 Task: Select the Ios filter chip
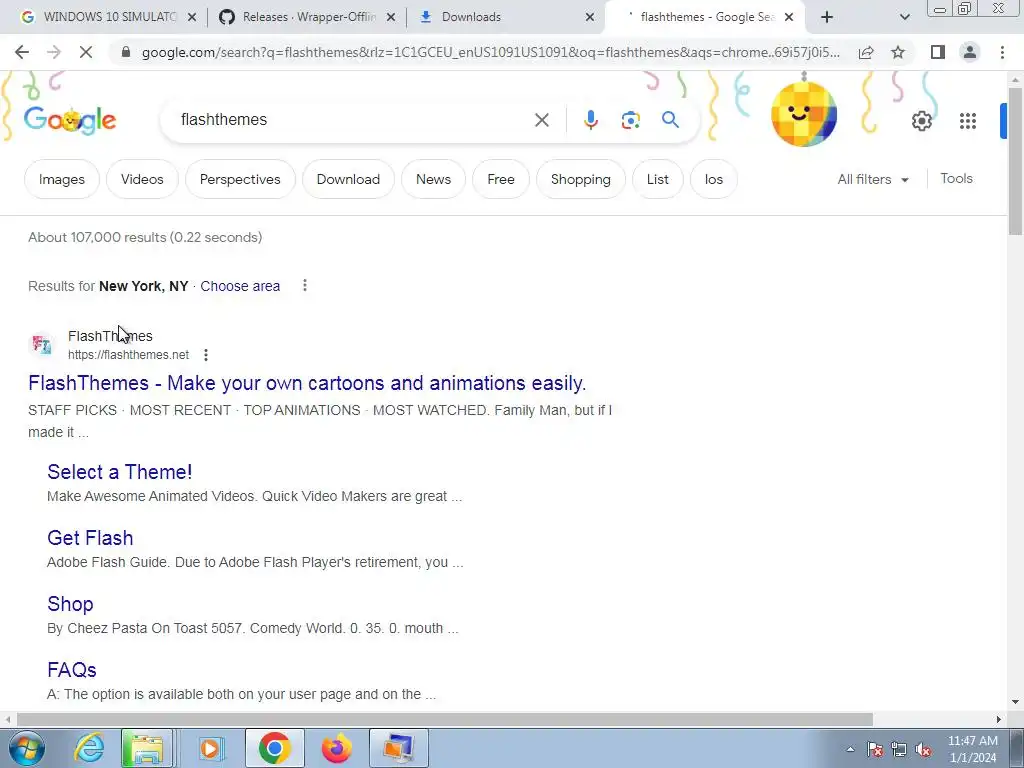(x=714, y=179)
